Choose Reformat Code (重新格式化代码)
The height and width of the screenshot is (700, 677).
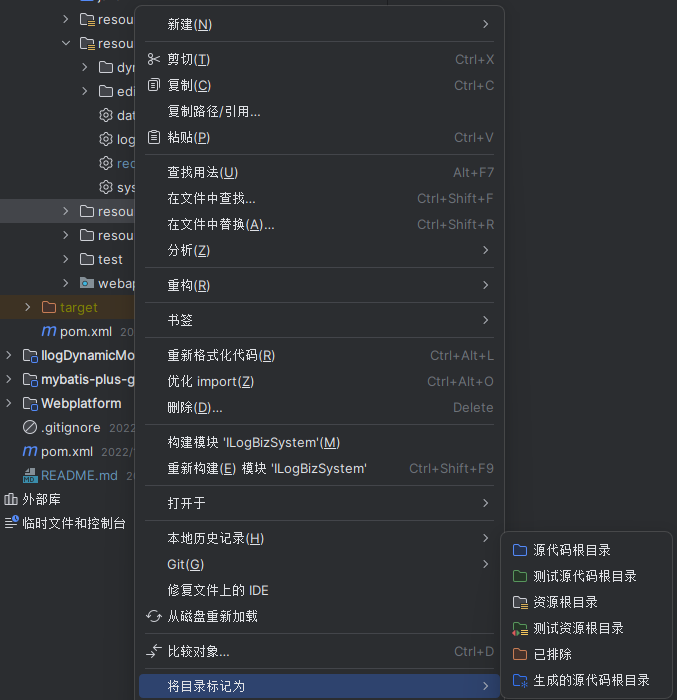(x=221, y=356)
